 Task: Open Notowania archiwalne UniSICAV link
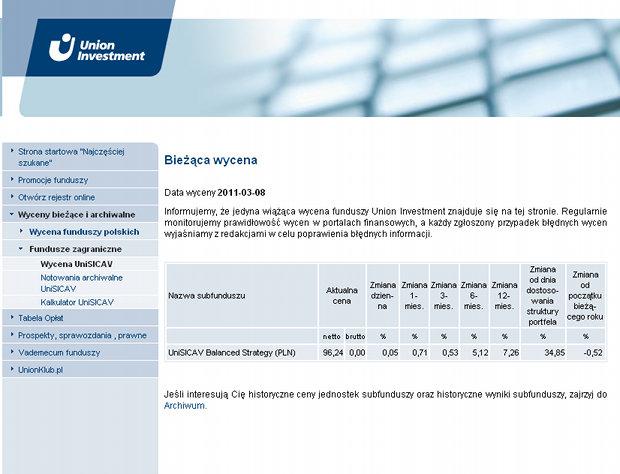click(81, 283)
